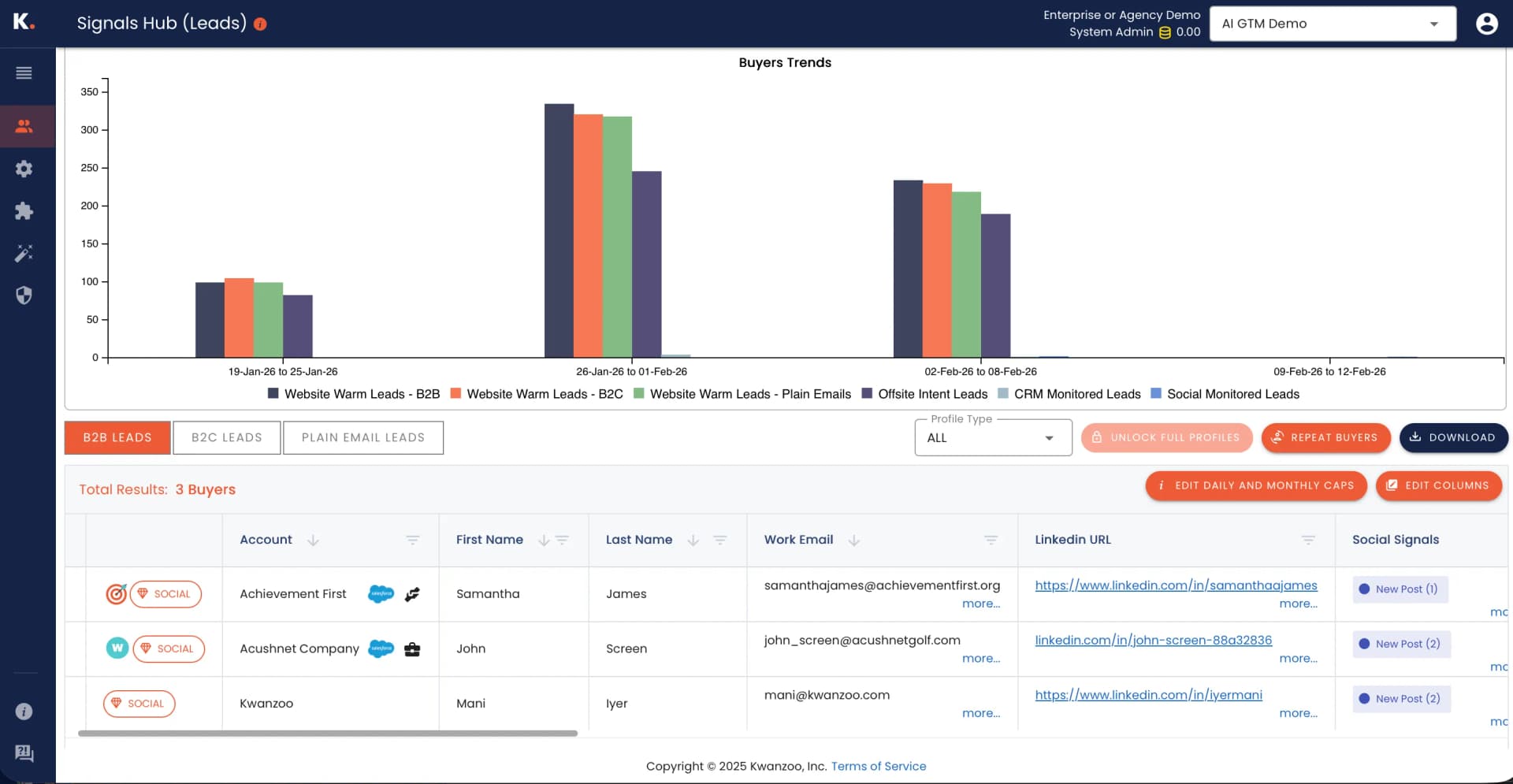
Task: Click the Salesforce icon for Acushnet Company
Action: (381, 649)
